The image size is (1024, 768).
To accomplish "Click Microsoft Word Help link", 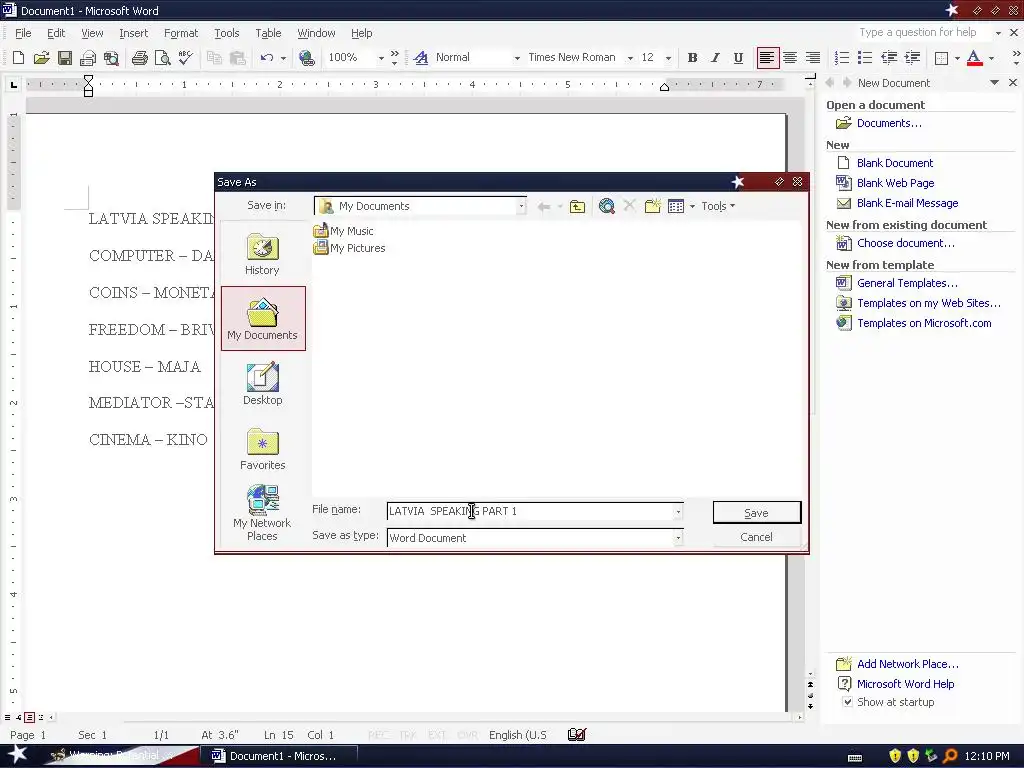I will click(905, 684).
